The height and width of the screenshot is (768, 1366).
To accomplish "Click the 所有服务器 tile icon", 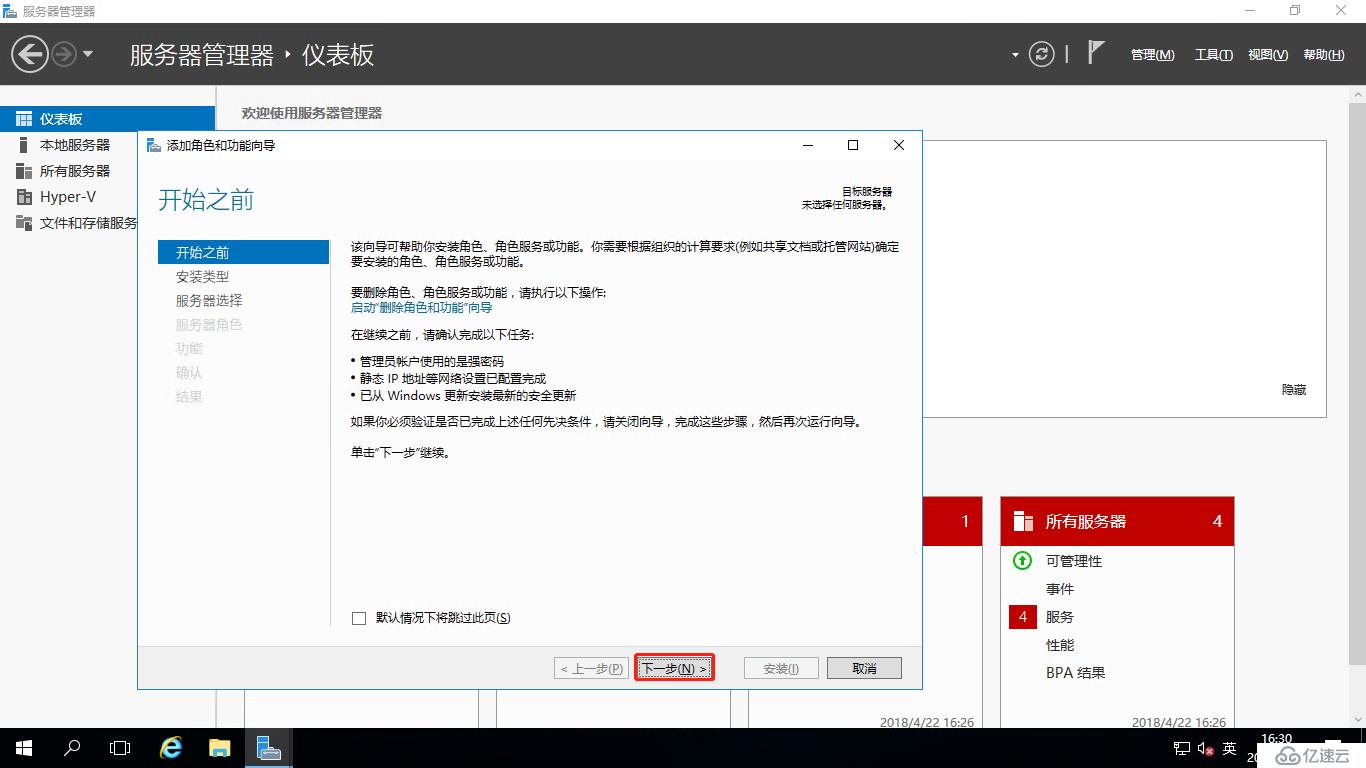I will [x=1023, y=521].
